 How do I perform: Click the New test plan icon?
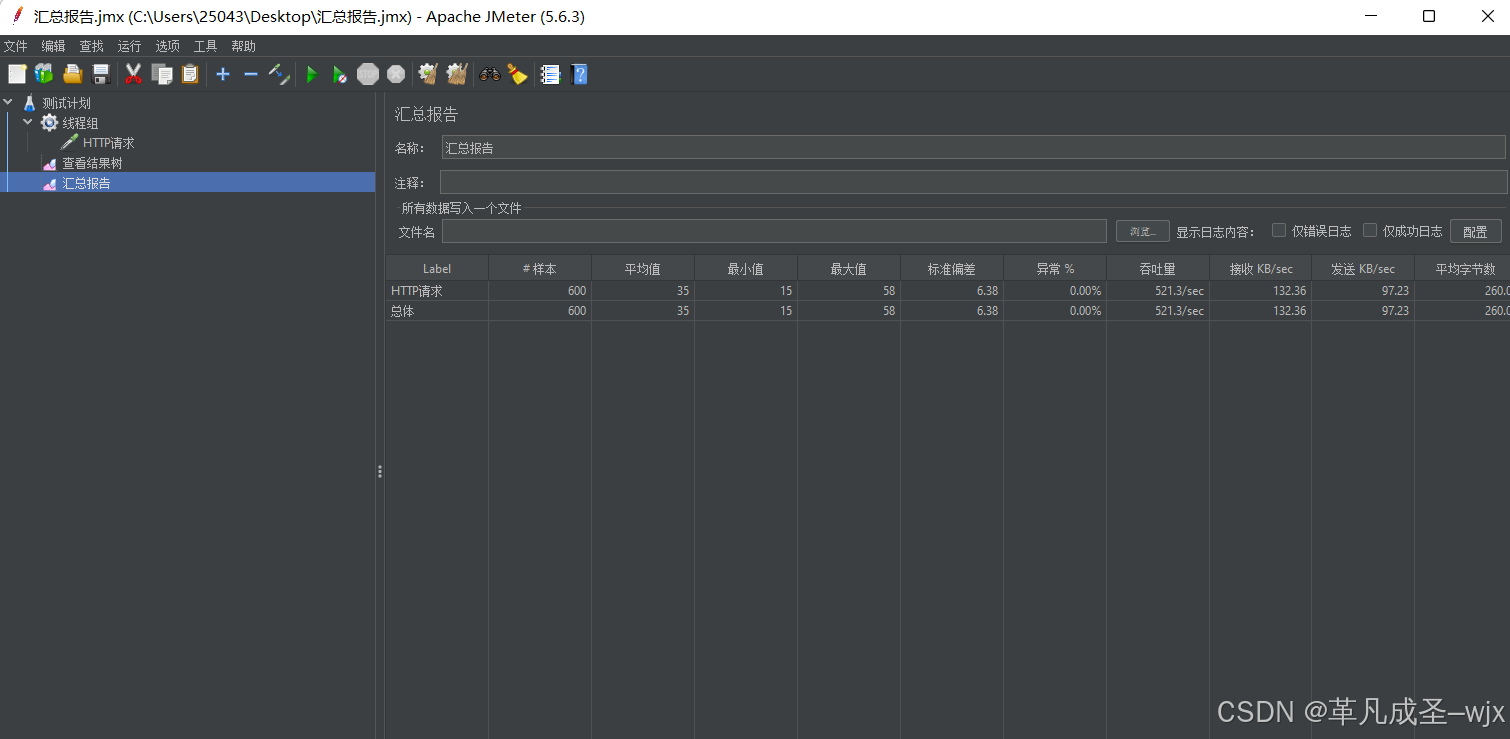[x=17, y=74]
